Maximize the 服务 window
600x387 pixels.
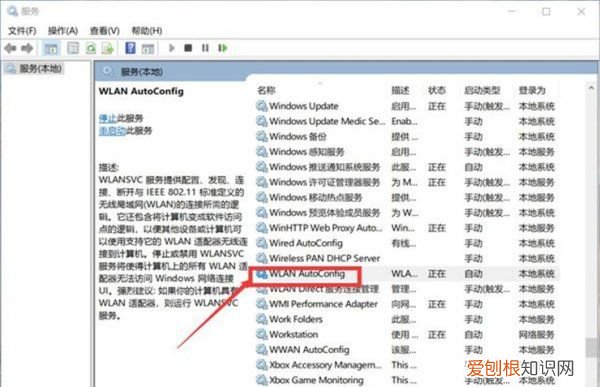click(546, 12)
